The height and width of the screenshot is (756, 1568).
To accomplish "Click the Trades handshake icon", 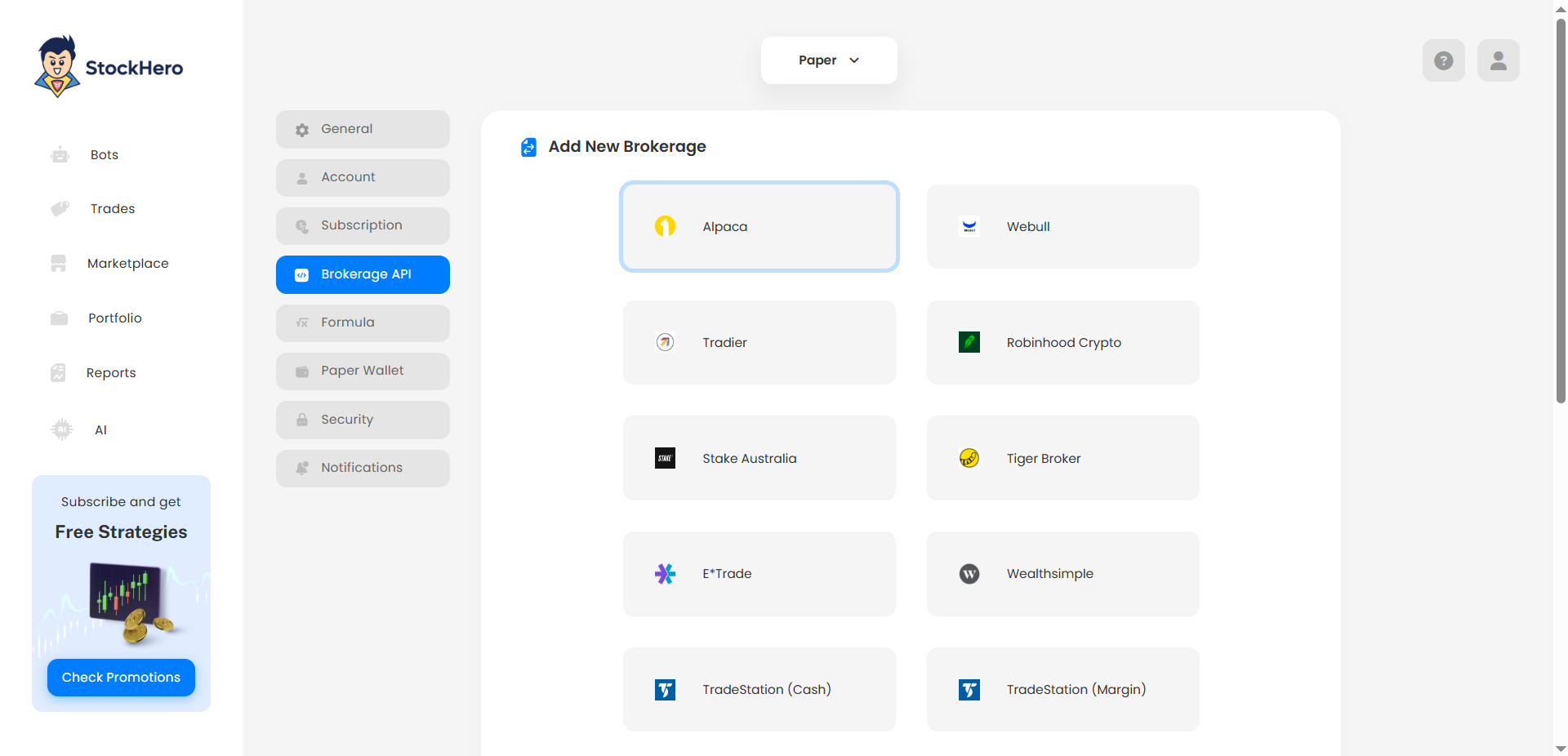I will (60, 209).
